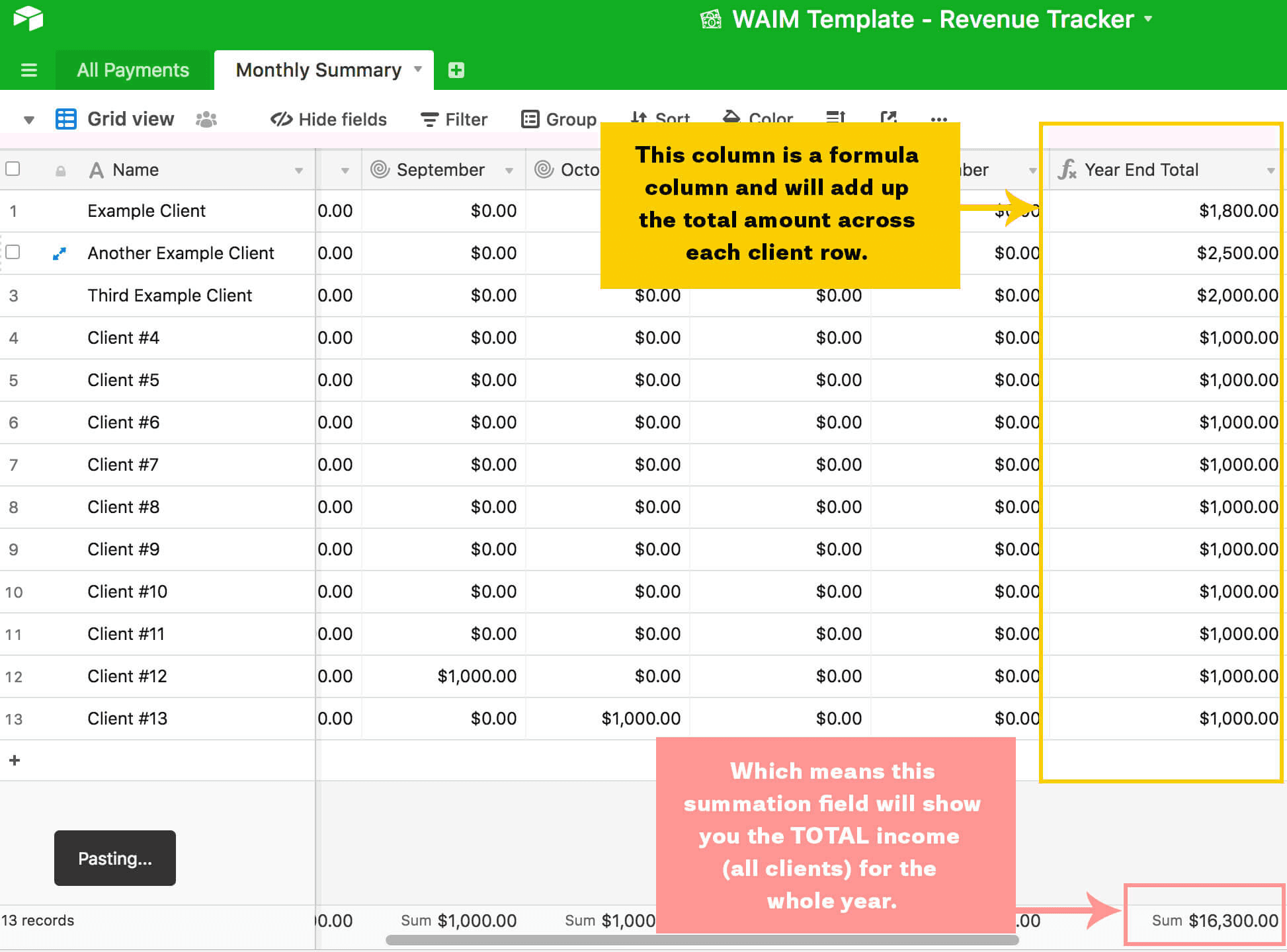
Task: Click the share view icon in toolbar
Action: pos(888,118)
